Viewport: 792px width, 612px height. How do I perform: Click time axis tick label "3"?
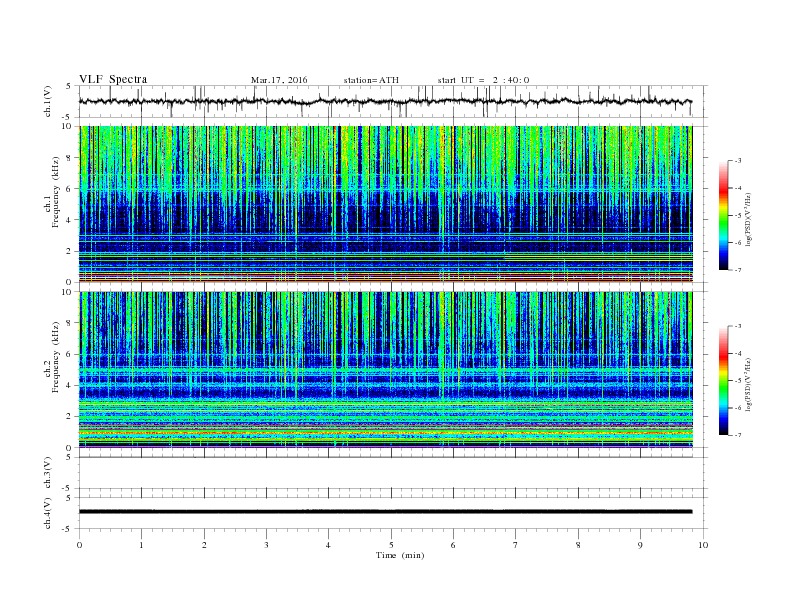[x=266, y=545]
